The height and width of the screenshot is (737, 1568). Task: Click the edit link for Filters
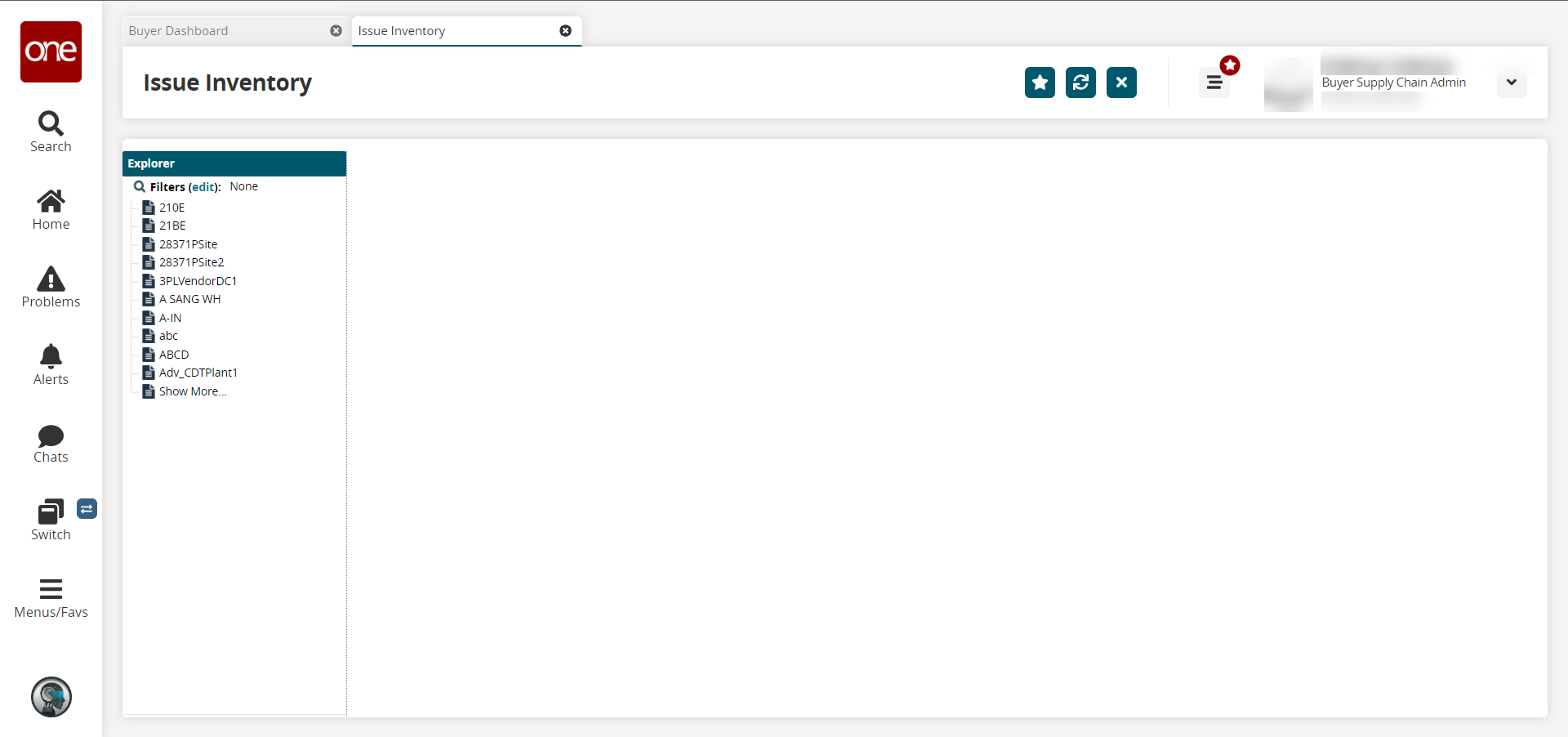[203, 187]
